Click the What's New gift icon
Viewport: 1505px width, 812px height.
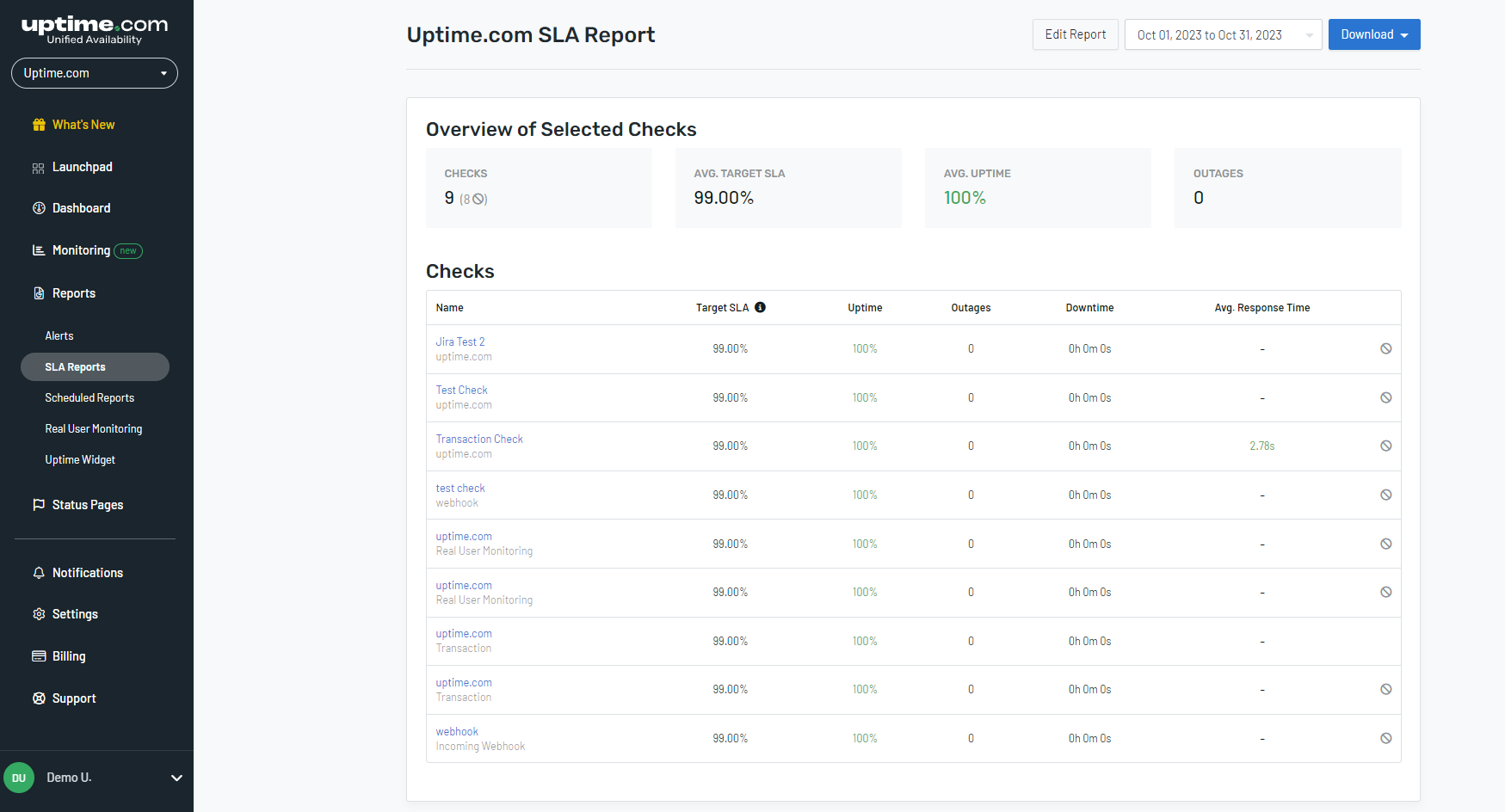point(39,125)
